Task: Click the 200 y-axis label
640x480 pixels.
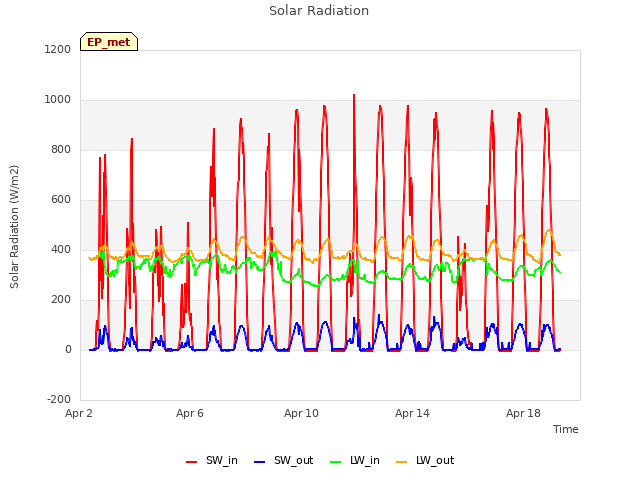Action: coord(61,300)
